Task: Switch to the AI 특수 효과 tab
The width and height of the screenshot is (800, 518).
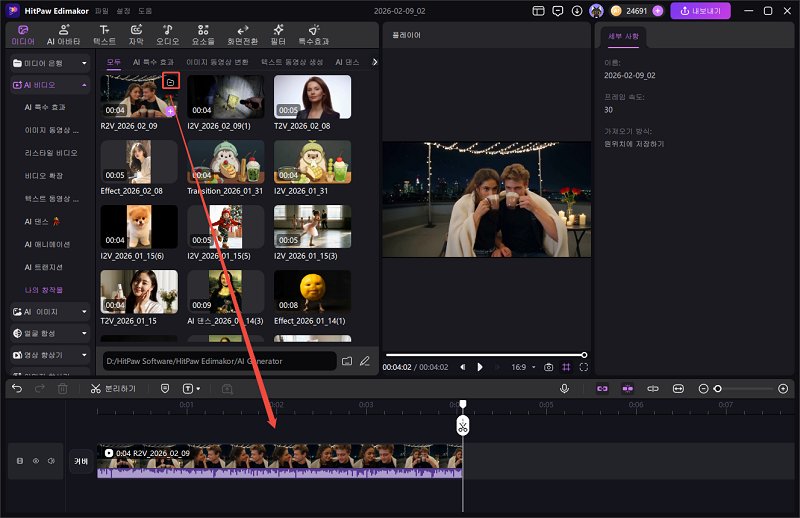Action: pos(153,62)
